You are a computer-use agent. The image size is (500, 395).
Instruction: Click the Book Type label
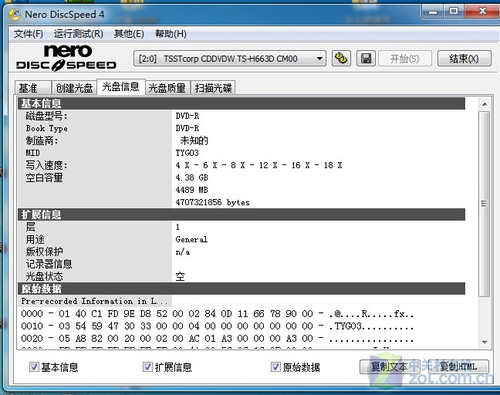click(x=47, y=128)
